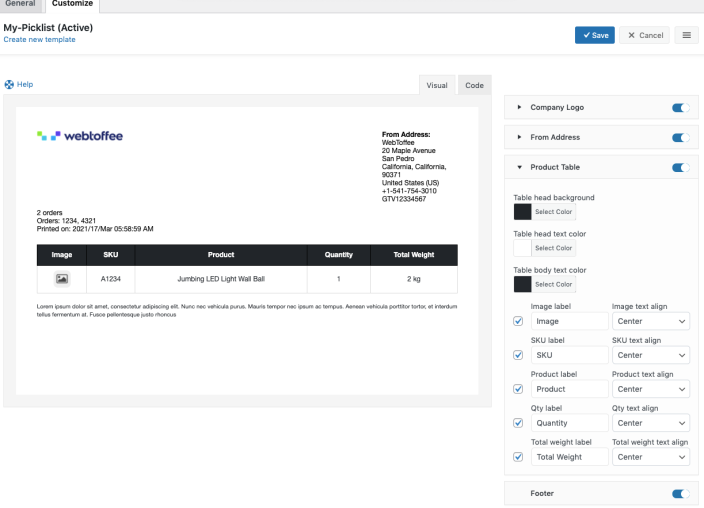Switch to the Code tab
The height and width of the screenshot is (508, 704).
point(474,85)
